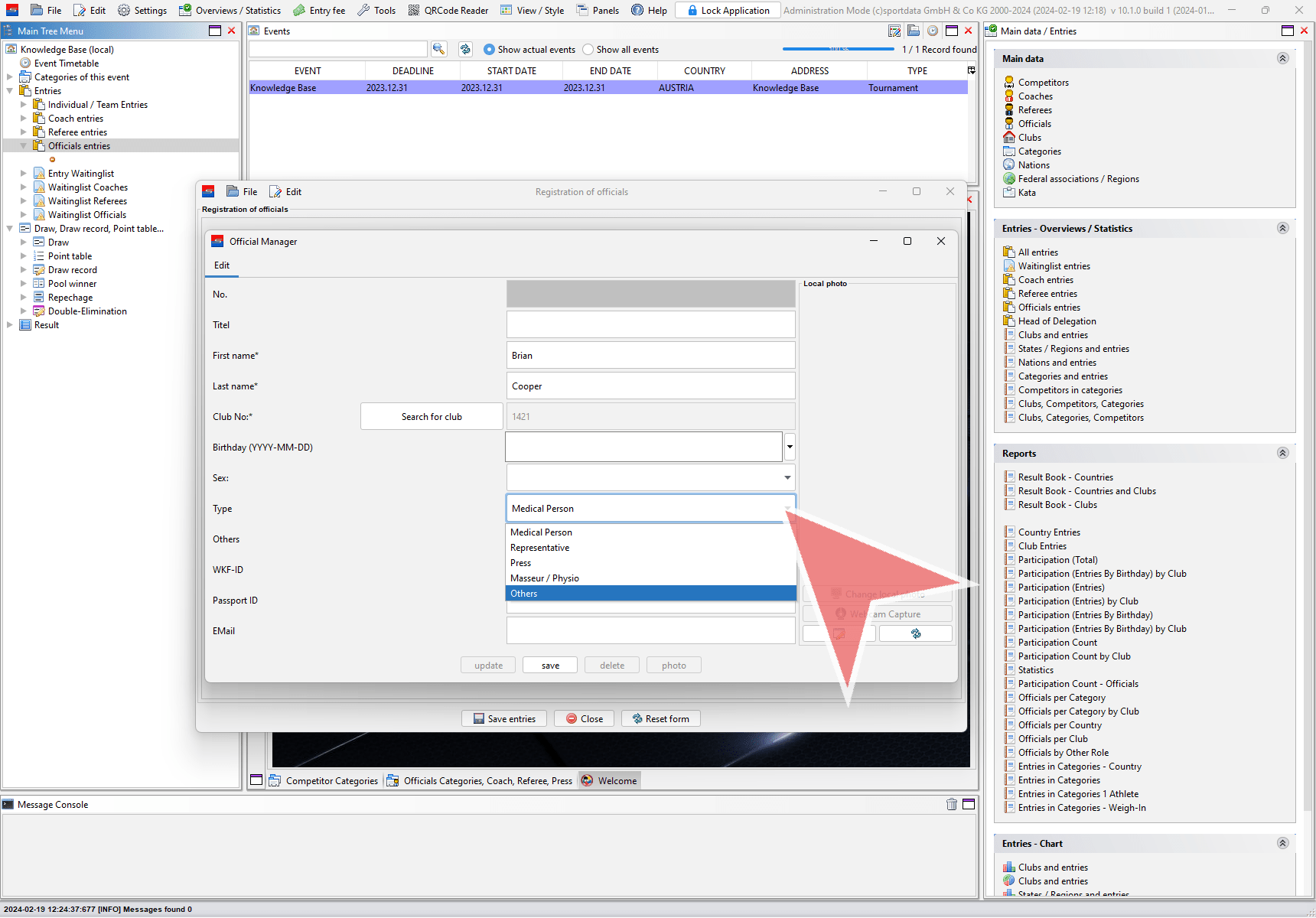This screenshot has width=1316, height=918.
Task: Click in the EMail input field
Action: coord(651,630)
